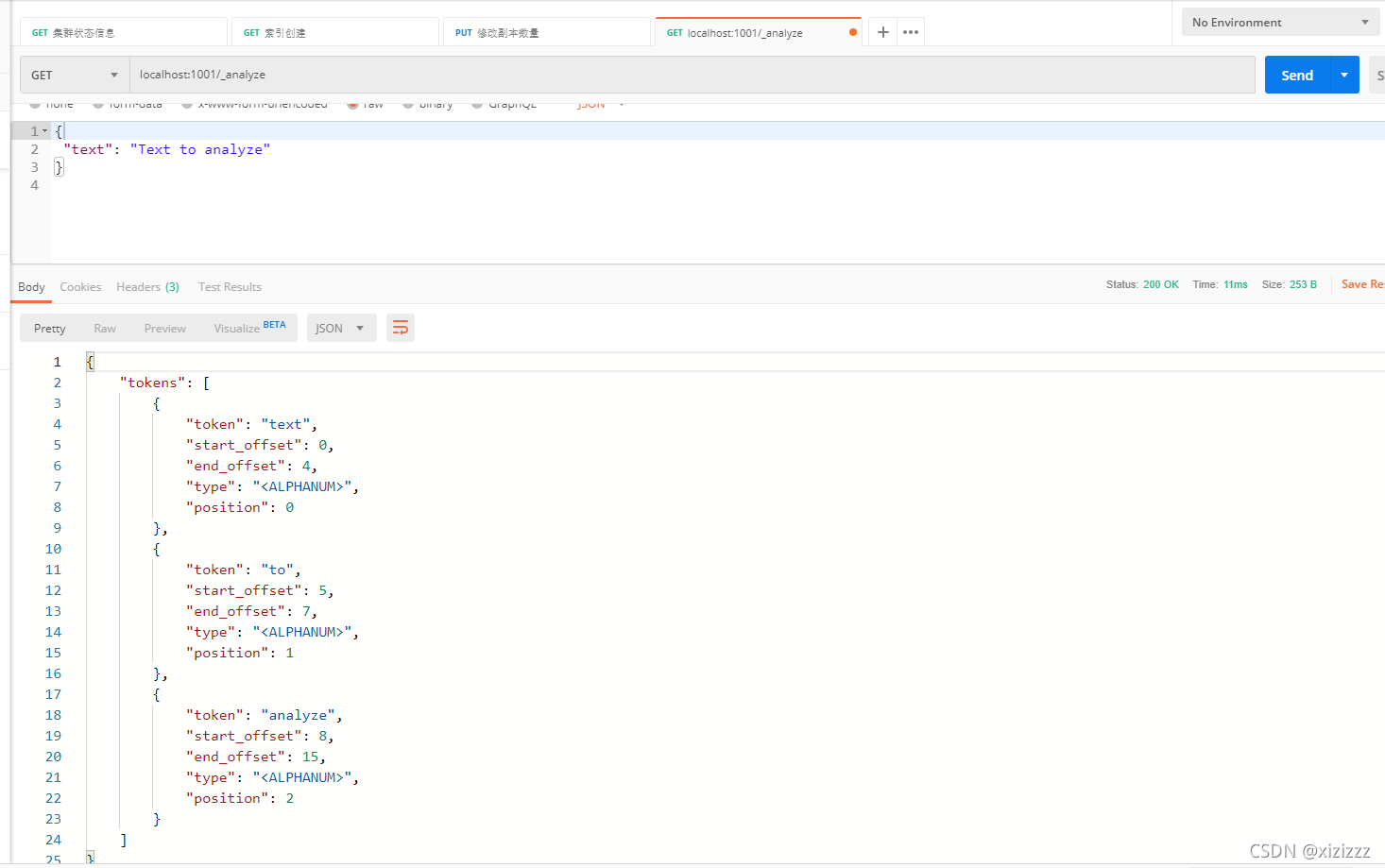Click the blue Send button
Viewport: 1385px width, 868px height.
click(x=1297, y=75)
